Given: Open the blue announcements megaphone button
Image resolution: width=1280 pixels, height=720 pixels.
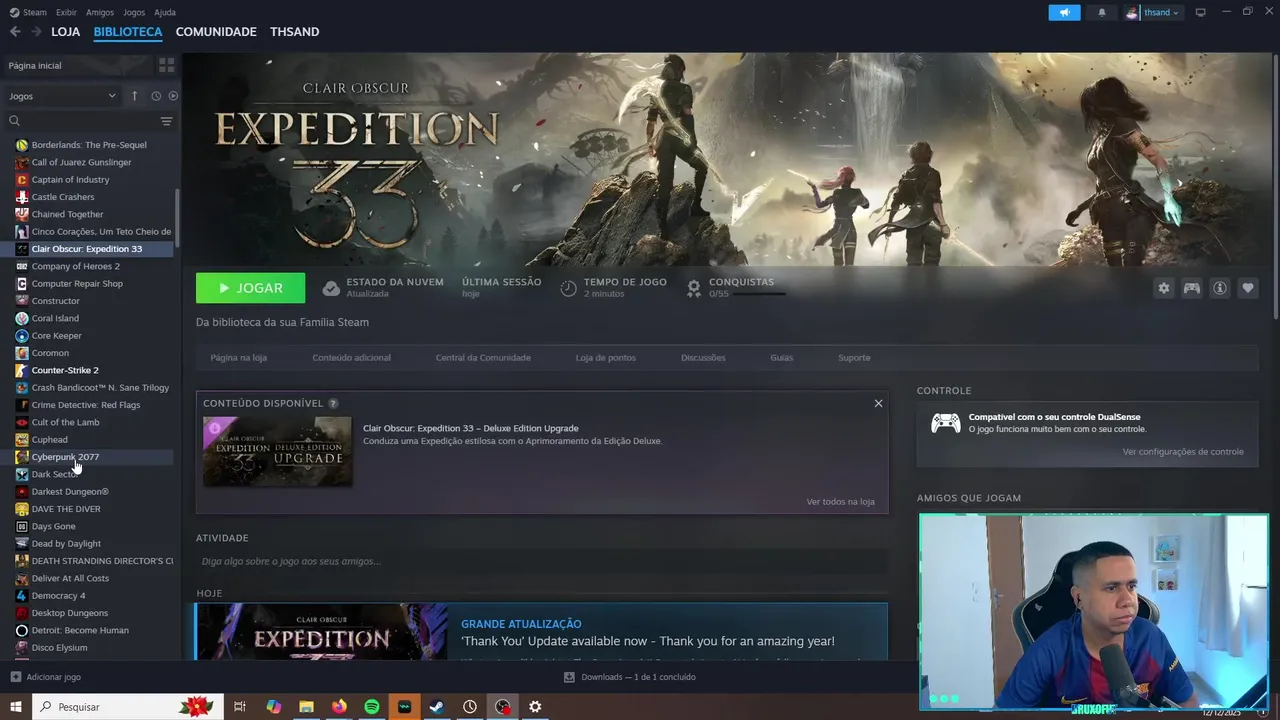Looking at the screenshot, I should (1064, 12).
